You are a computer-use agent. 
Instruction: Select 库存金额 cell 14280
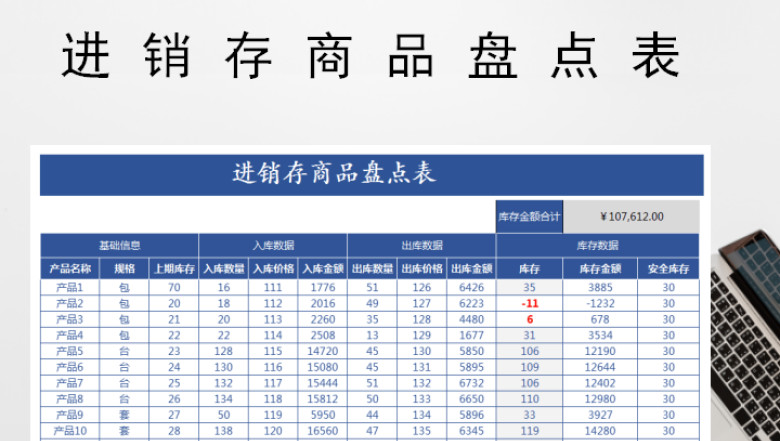(600, 431)
